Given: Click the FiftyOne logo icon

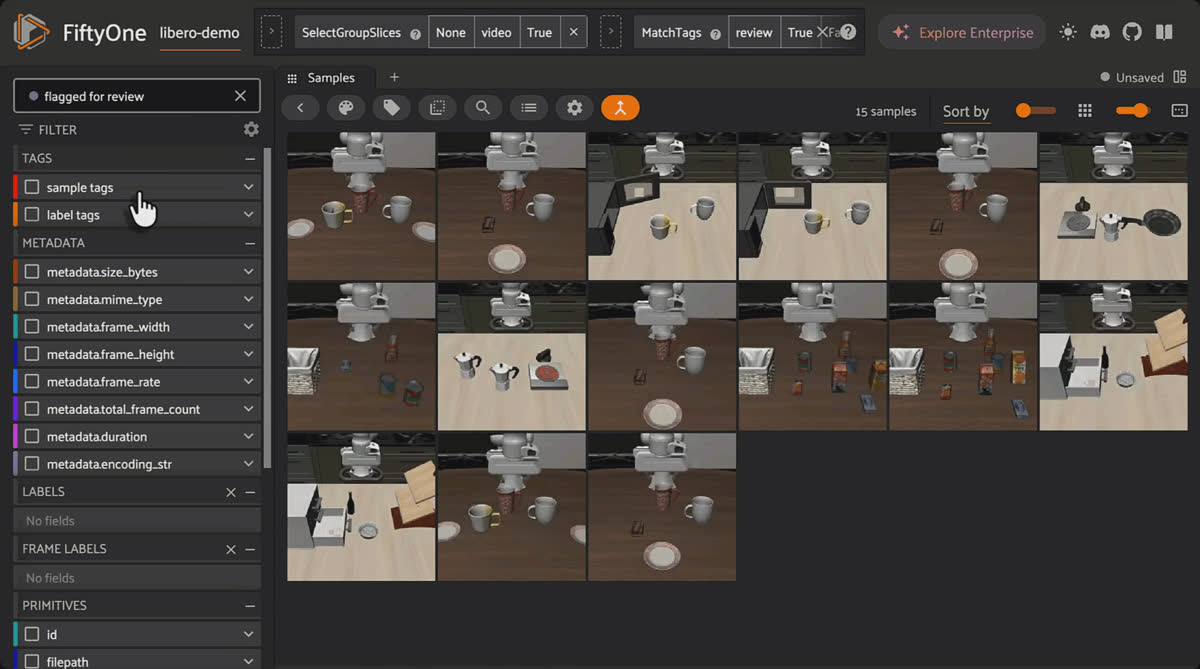Looking at the screenshot, I should pyautogui.click(x=31, y=32).
